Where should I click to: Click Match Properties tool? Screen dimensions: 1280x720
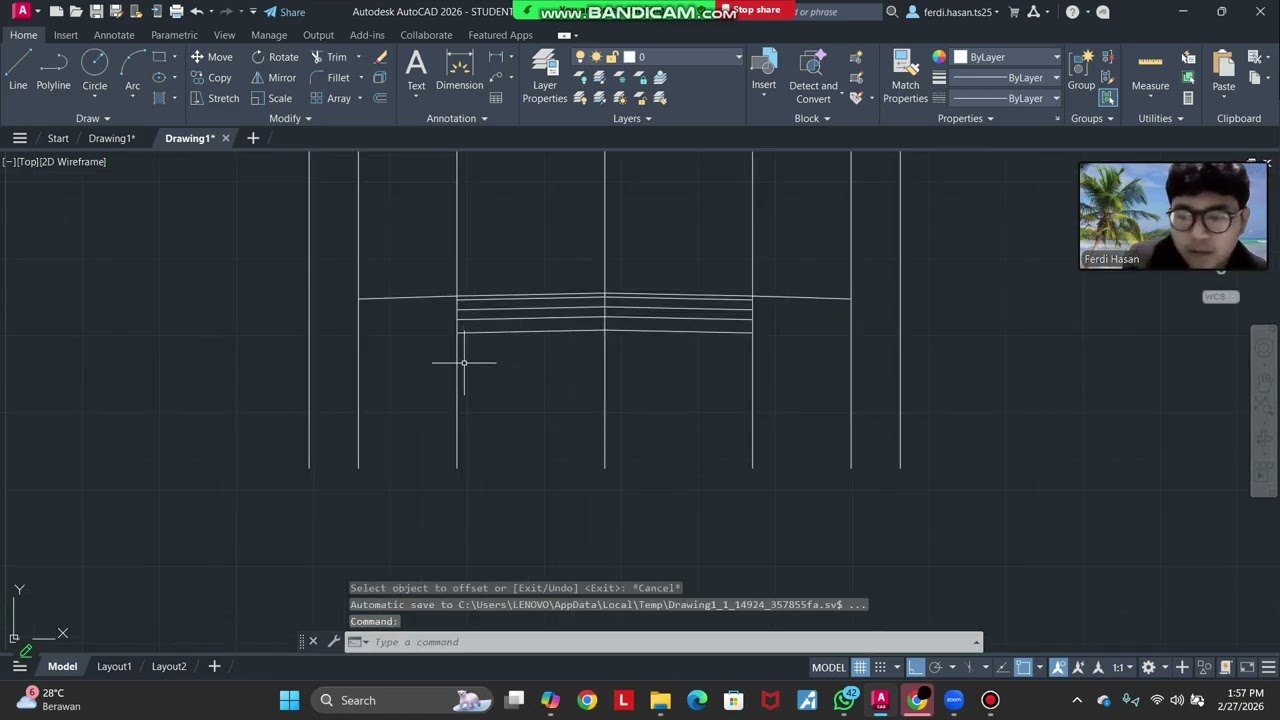(x=905, y=77)
